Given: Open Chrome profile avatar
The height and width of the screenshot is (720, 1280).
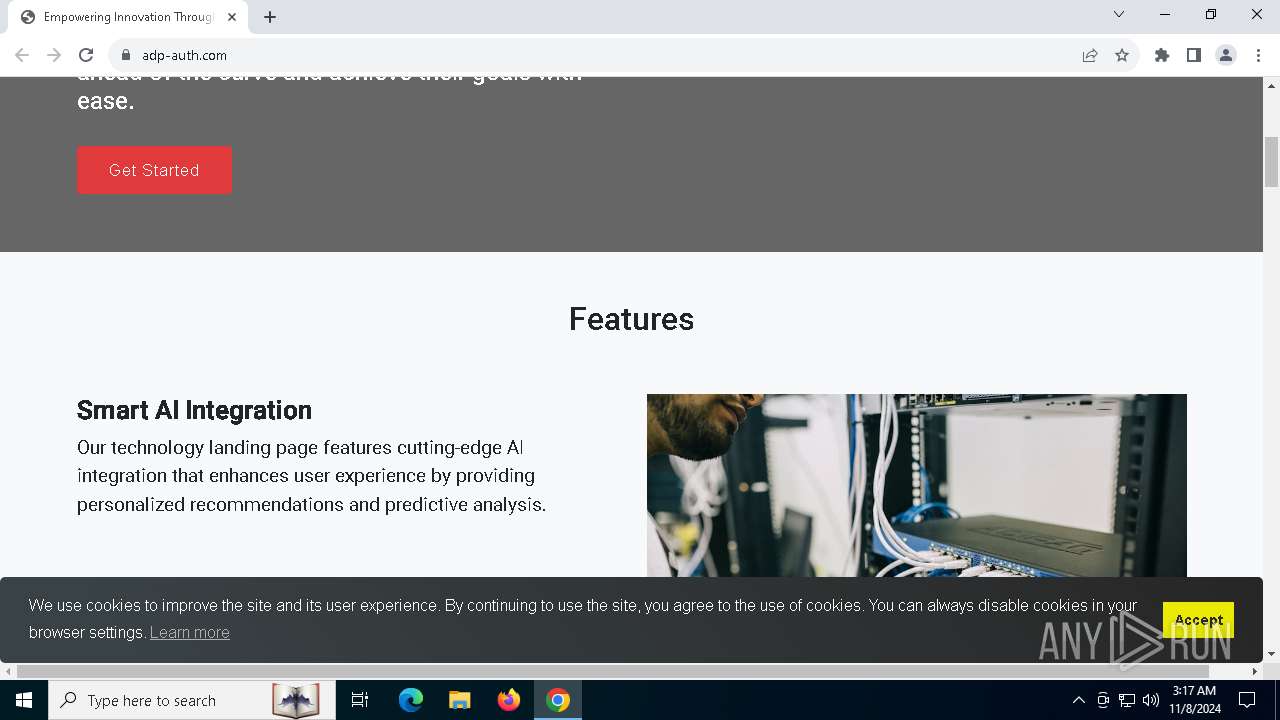Looking at the screenshot, I should [1226, 55].
